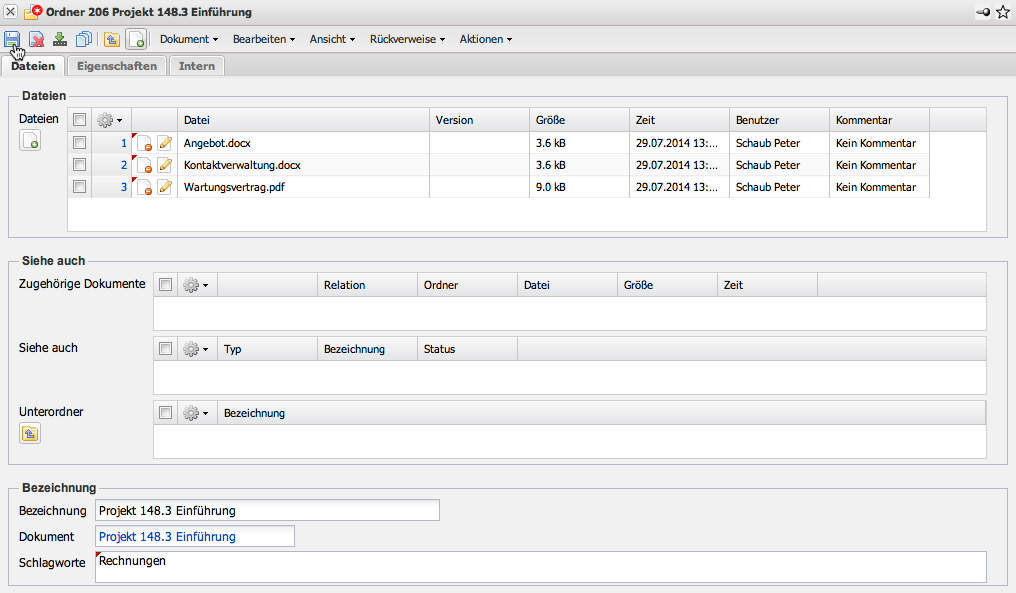This screenshot has width=1016, height=593.
Task: Switch to the Eigenschaften tab
Action: tap(117, 66)
